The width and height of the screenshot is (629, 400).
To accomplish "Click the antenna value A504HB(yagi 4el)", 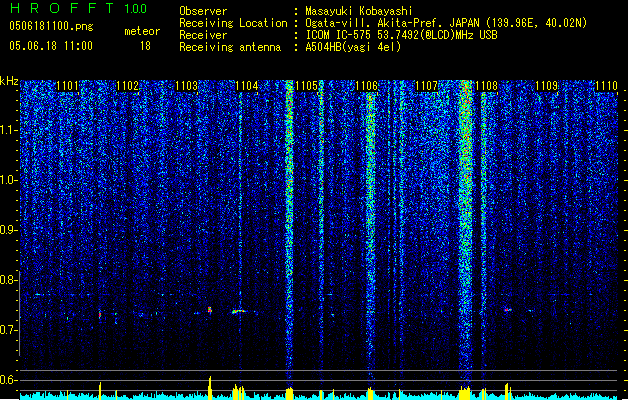I will coord(353,47).
